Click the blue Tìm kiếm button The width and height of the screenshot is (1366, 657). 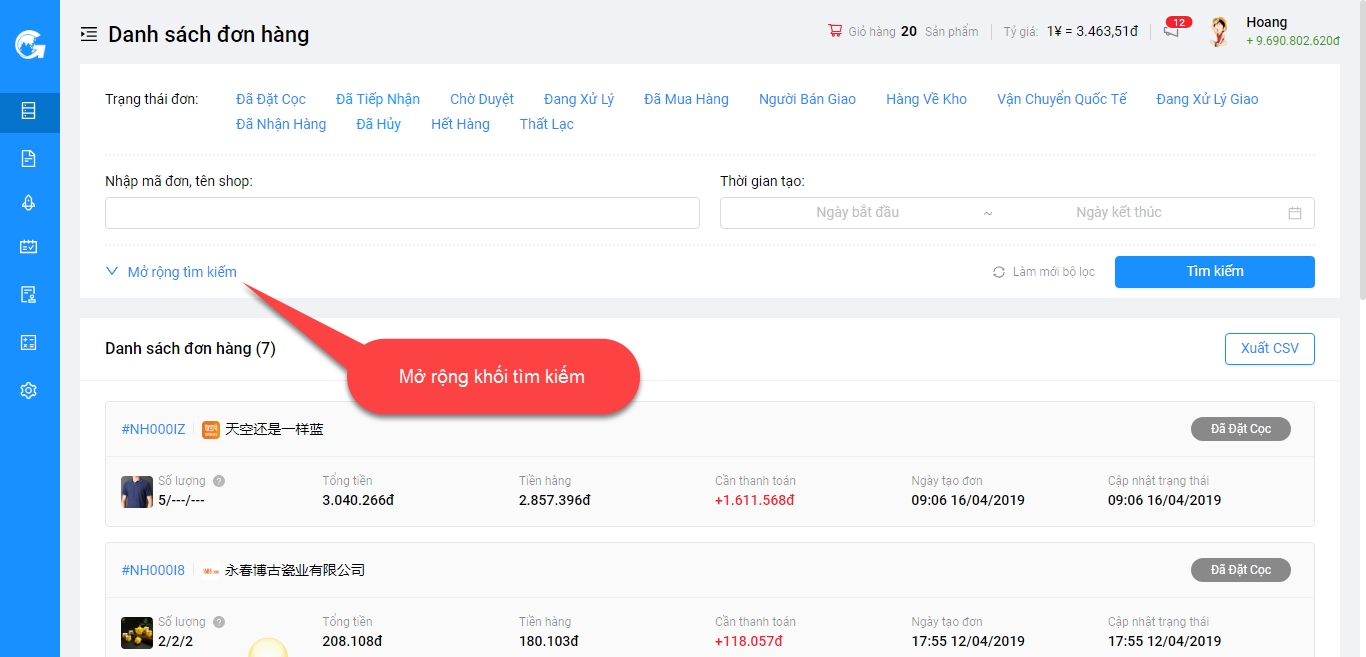(x=1214, y=271)
